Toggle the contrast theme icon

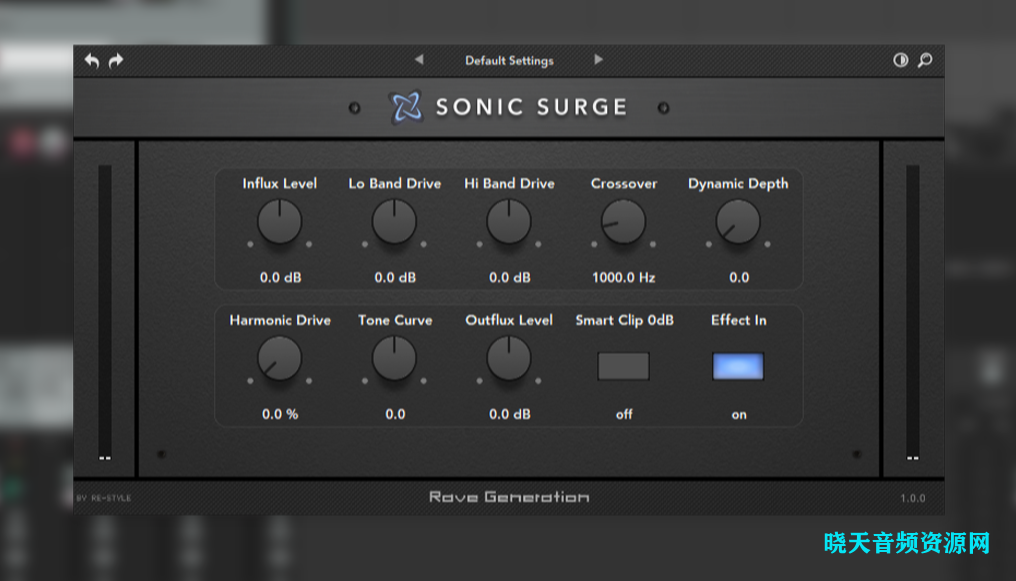coord(901,60)
